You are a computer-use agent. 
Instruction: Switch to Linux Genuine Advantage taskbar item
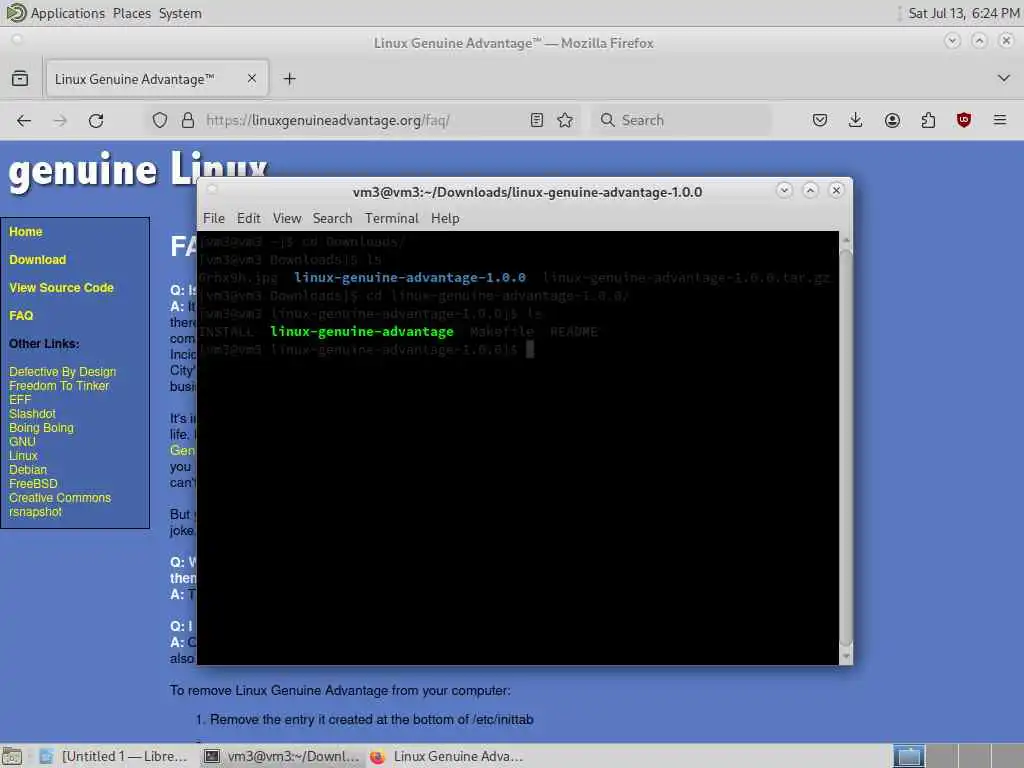coord(447,756)
